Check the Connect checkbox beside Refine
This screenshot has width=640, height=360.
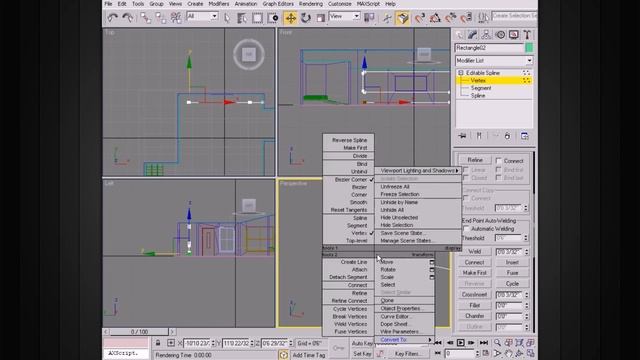(499, 160)
